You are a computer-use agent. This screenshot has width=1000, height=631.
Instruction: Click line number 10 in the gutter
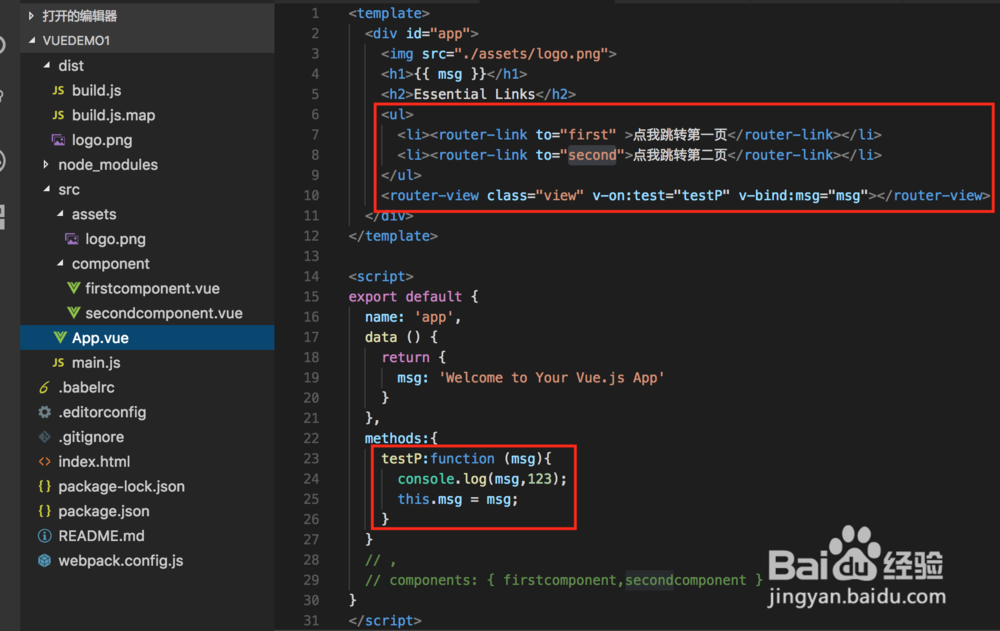311,195
